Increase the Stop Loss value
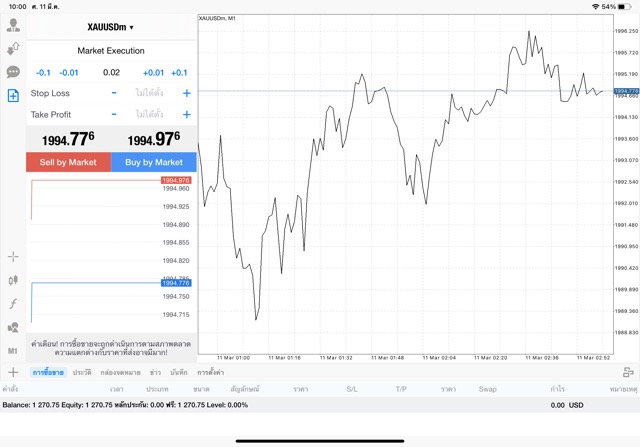Viewport: 640px width, 447px height. pyautogui.click(x=186, y=93)
